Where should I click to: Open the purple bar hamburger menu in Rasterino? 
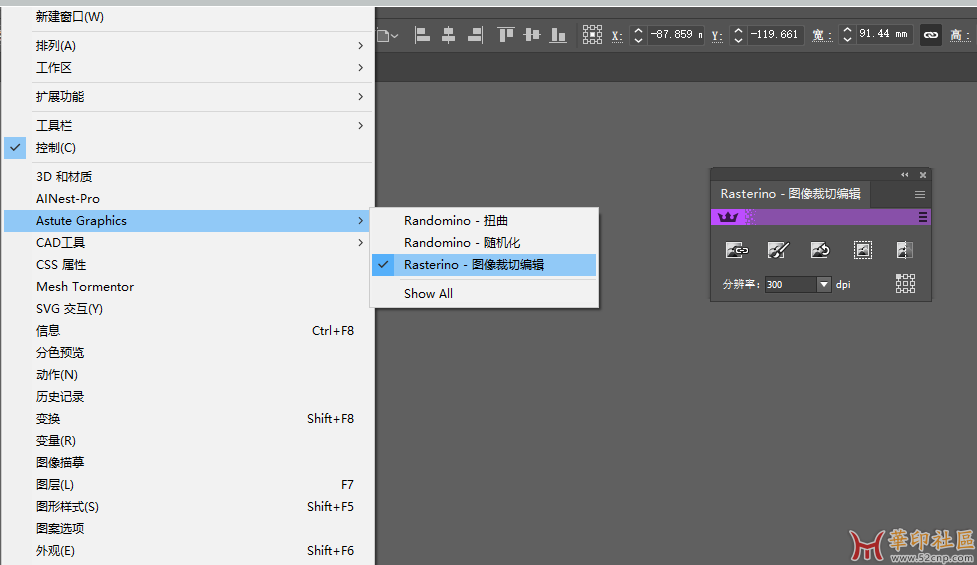pyautogui.click(x=923, y=217)
